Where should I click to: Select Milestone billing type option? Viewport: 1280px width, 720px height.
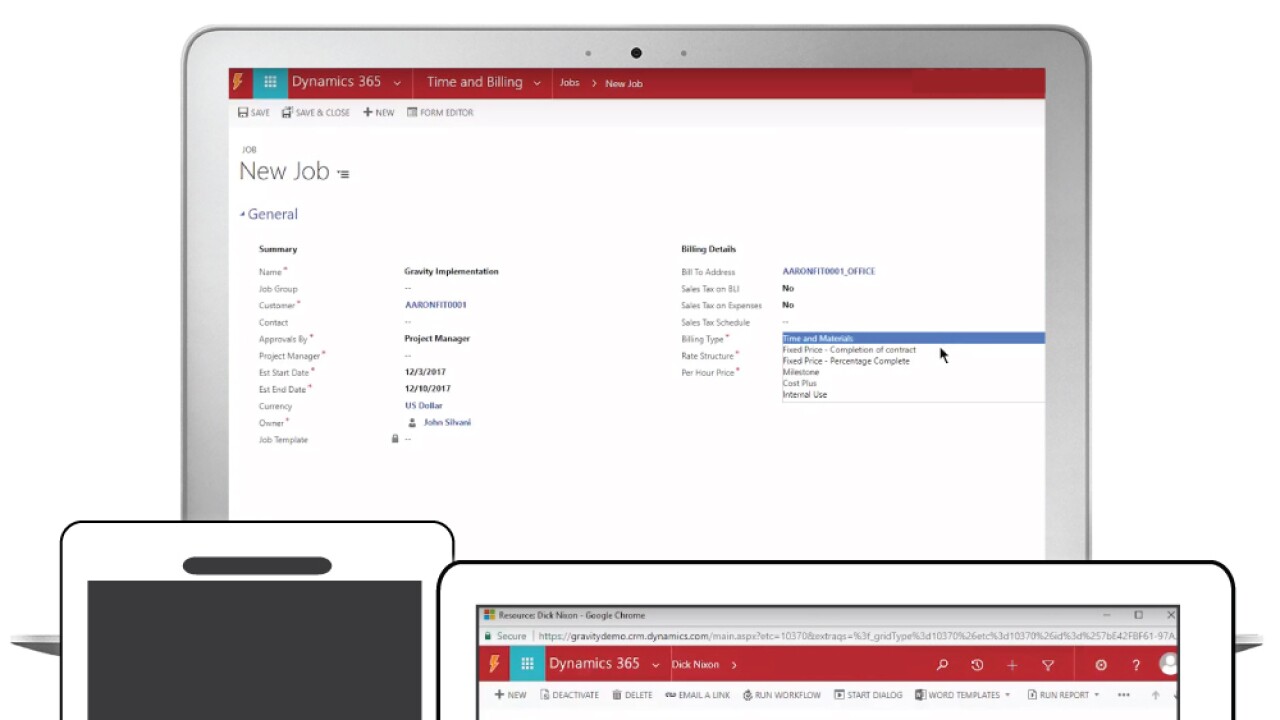(x=801, y=372)
